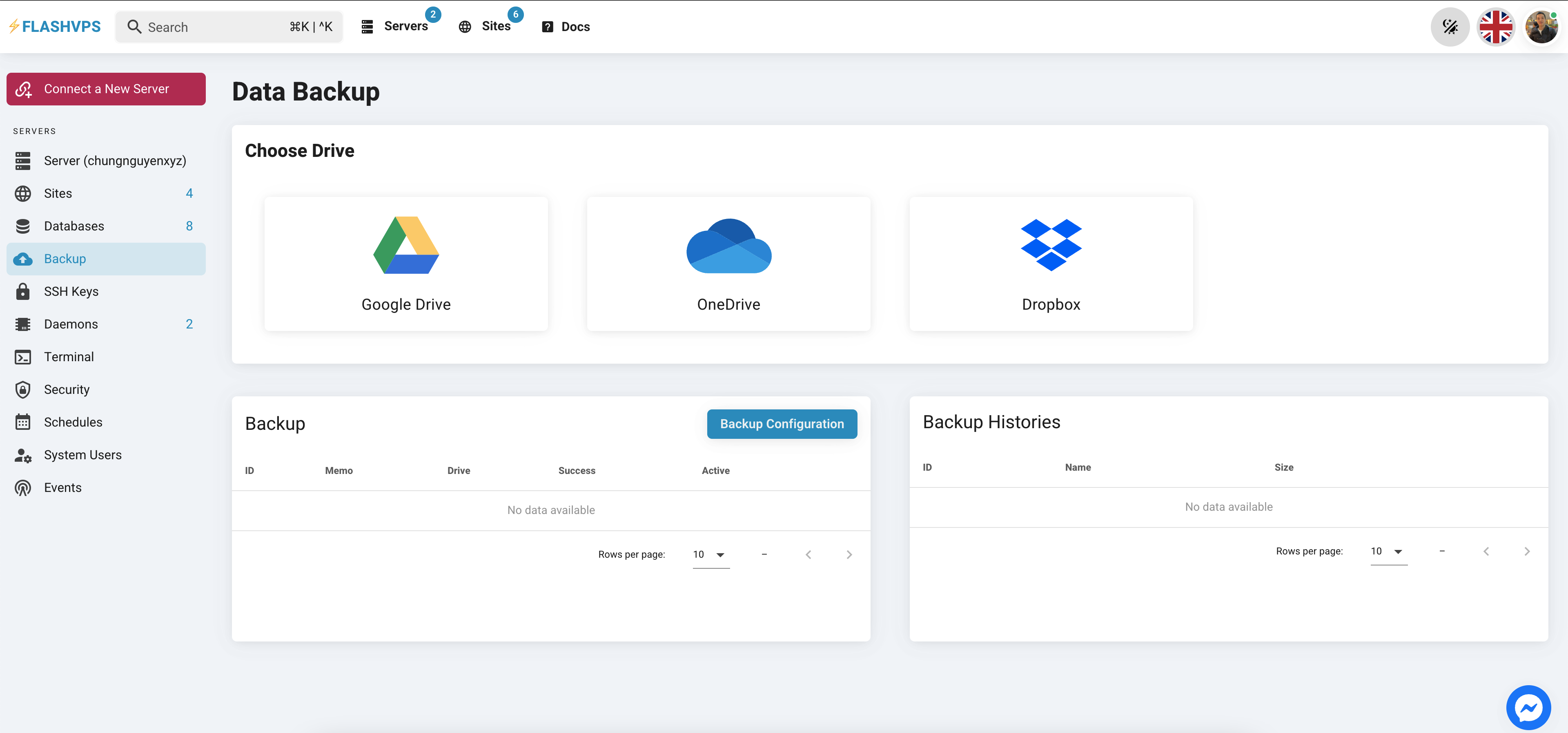This screenshot has height=733, width=1568.
Task: Open the language selector with UK flag
Action: click(x=1496, y=26)
